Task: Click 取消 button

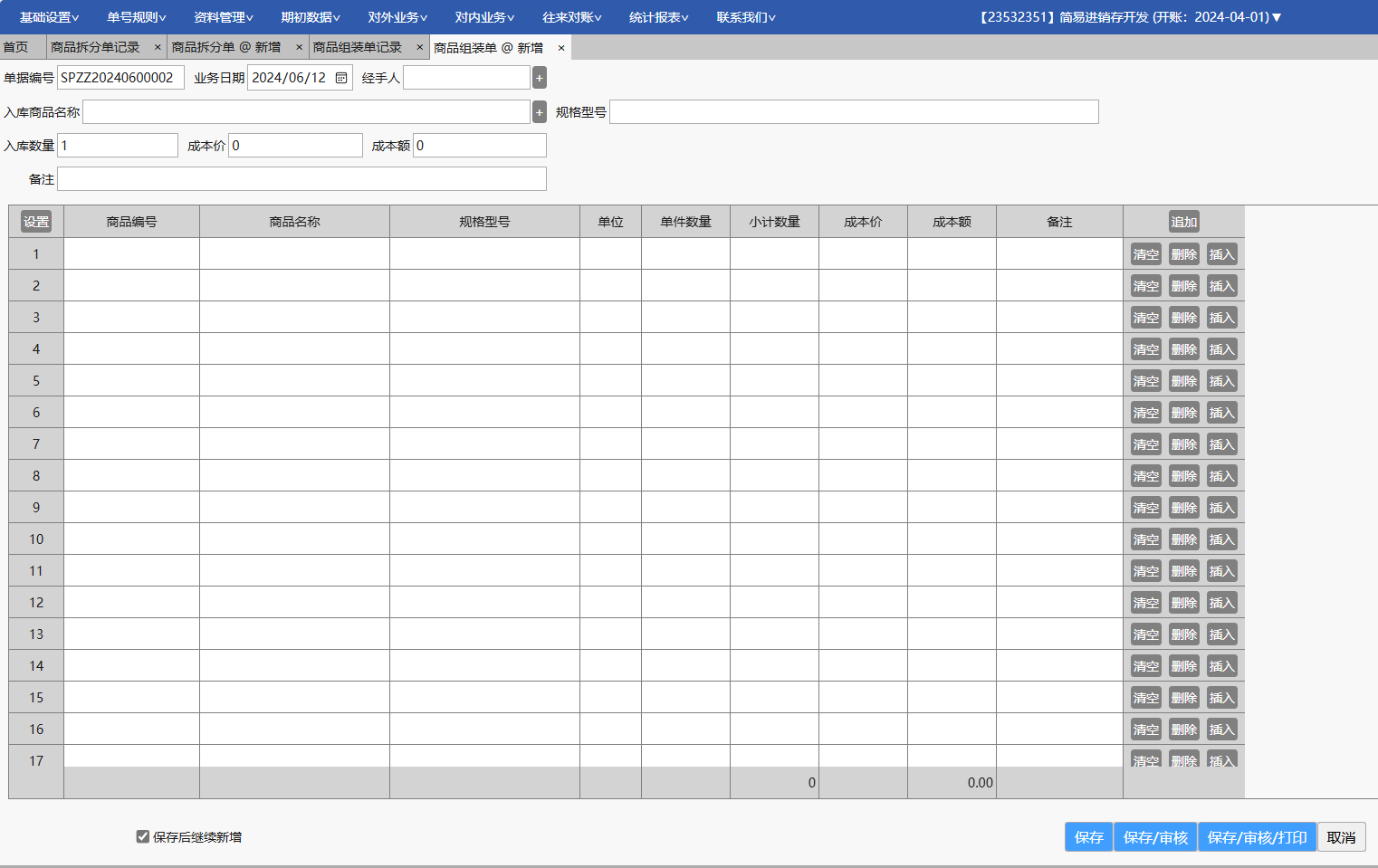Action: click(1341, 837)
